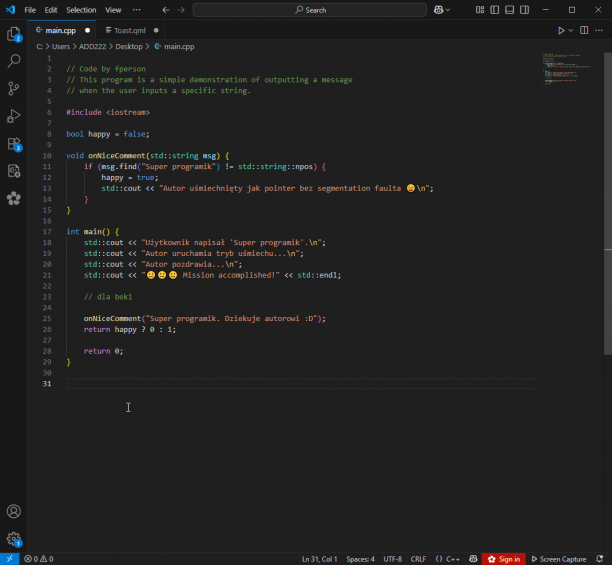Open the Copilot chat icon in title bar
612x565 pixels.
coord(438,10)
